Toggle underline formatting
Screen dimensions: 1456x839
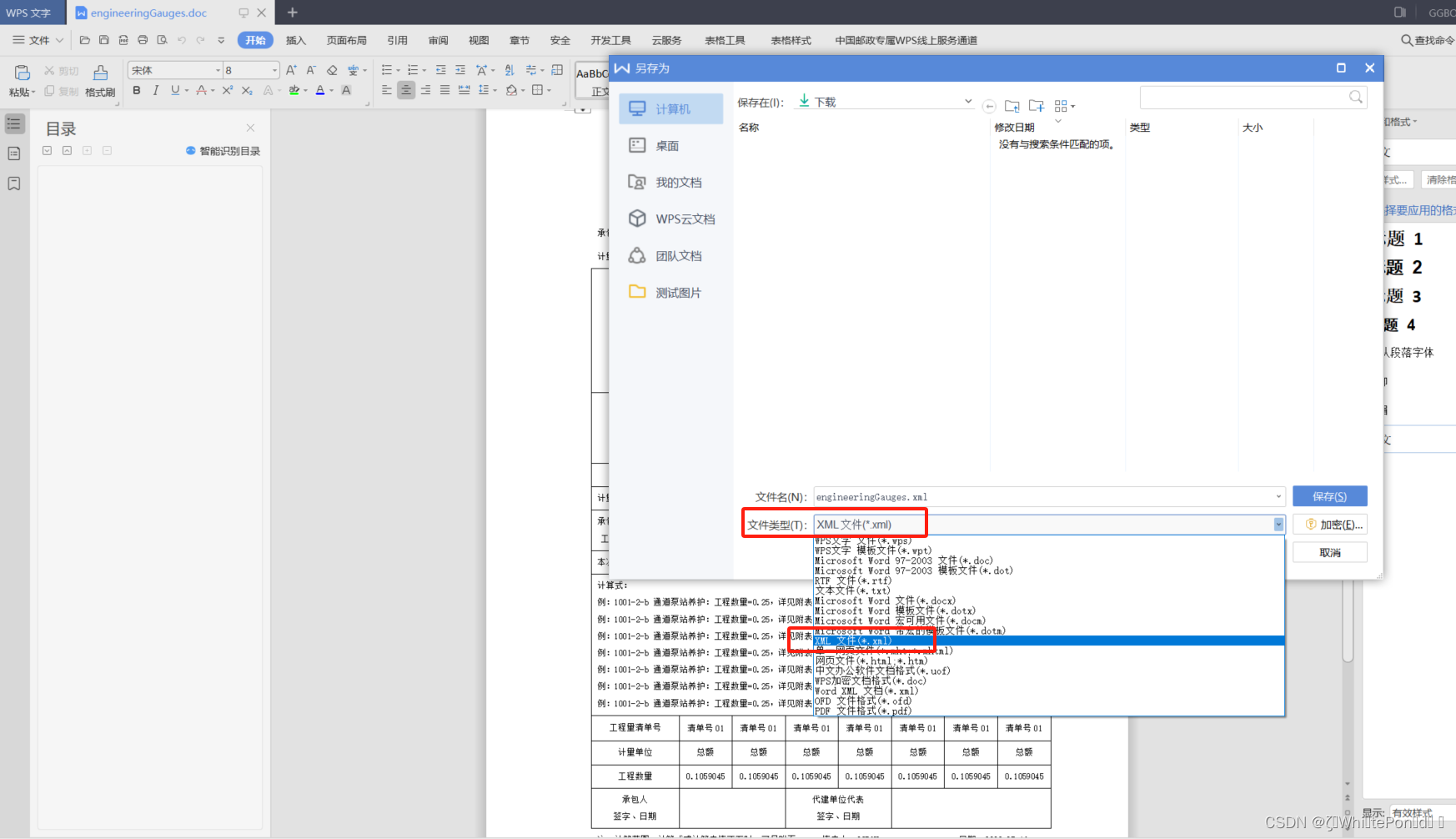coord(174,91)
